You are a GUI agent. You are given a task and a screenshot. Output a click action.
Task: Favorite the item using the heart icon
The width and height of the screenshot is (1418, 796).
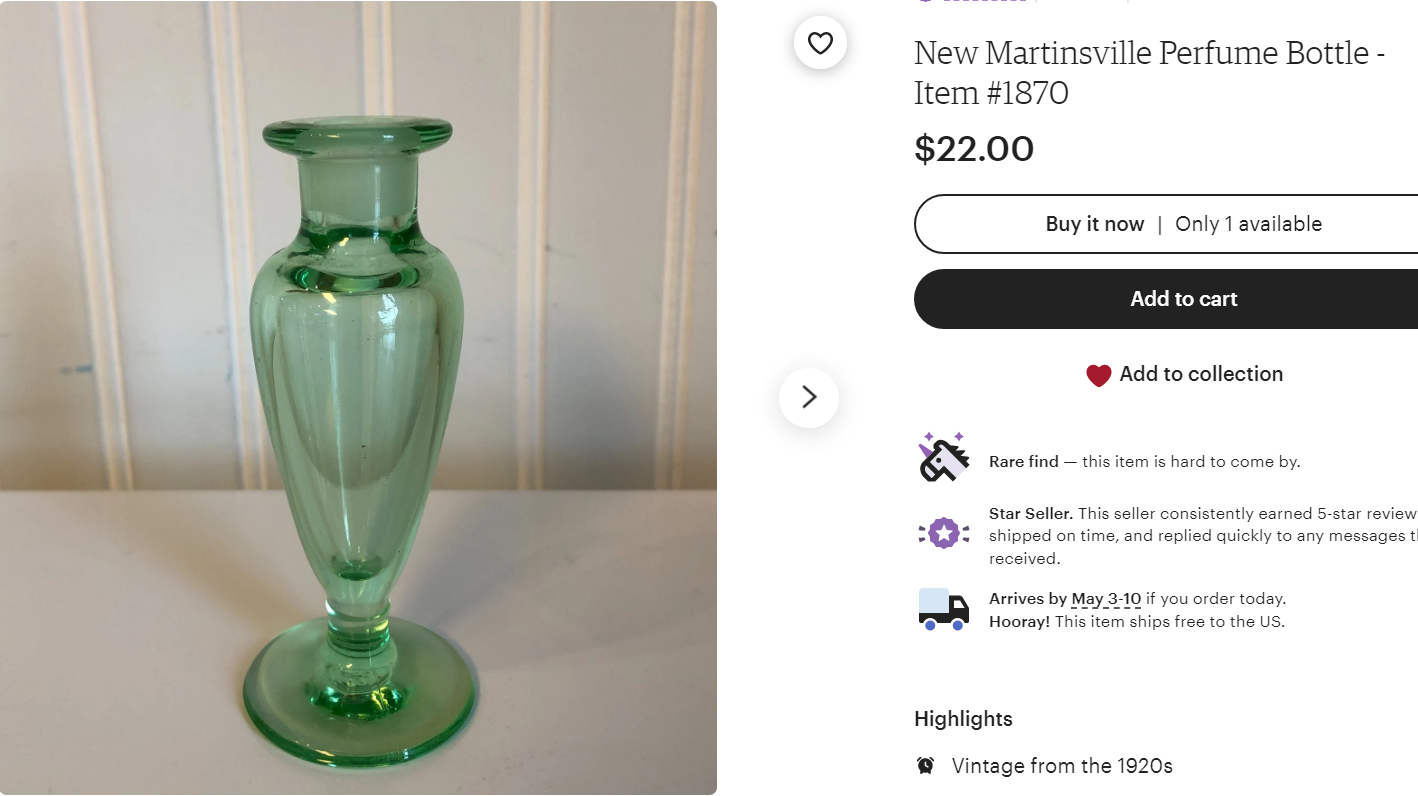(820, 43)
